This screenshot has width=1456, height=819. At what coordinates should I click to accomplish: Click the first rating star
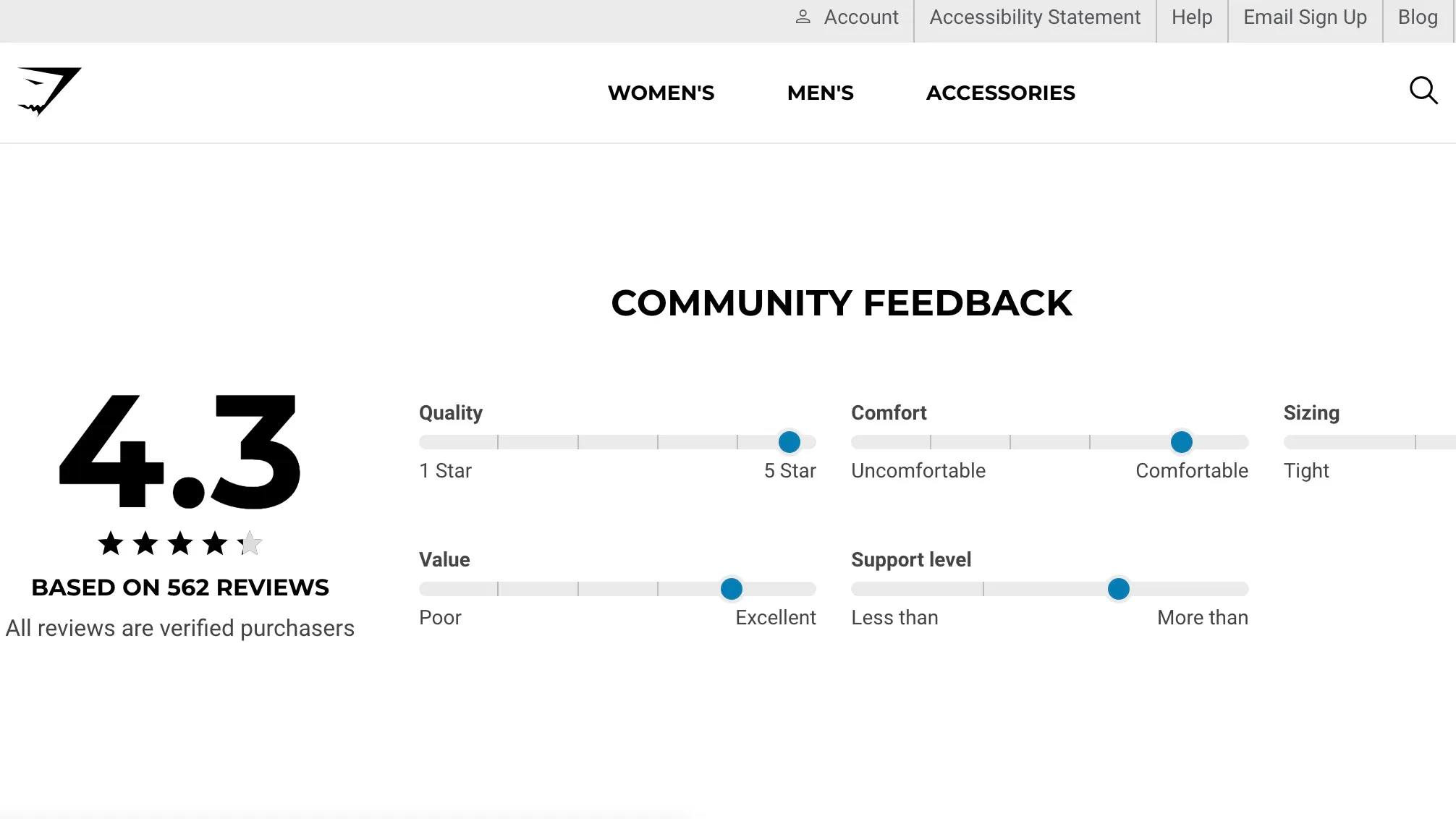[111, 543]
